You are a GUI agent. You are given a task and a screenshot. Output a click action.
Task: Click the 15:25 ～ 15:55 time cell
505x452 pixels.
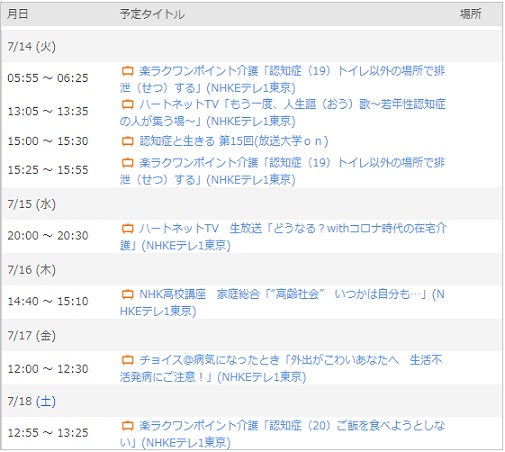48,170
